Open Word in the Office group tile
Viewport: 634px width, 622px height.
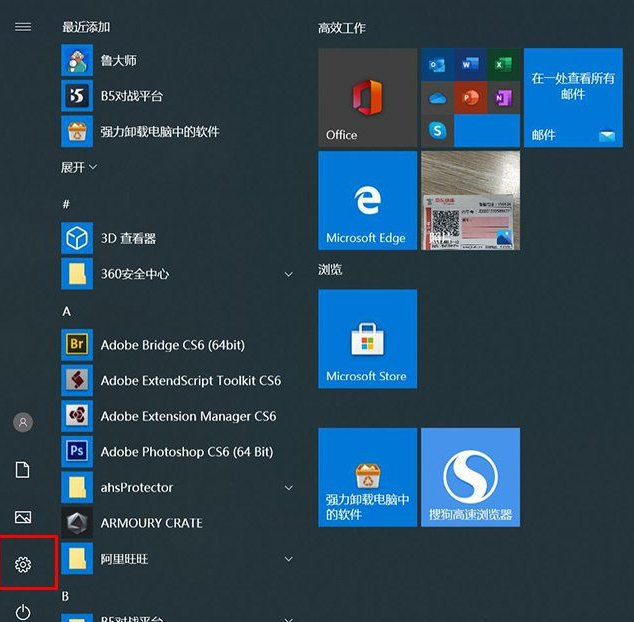tap(470, 65)
